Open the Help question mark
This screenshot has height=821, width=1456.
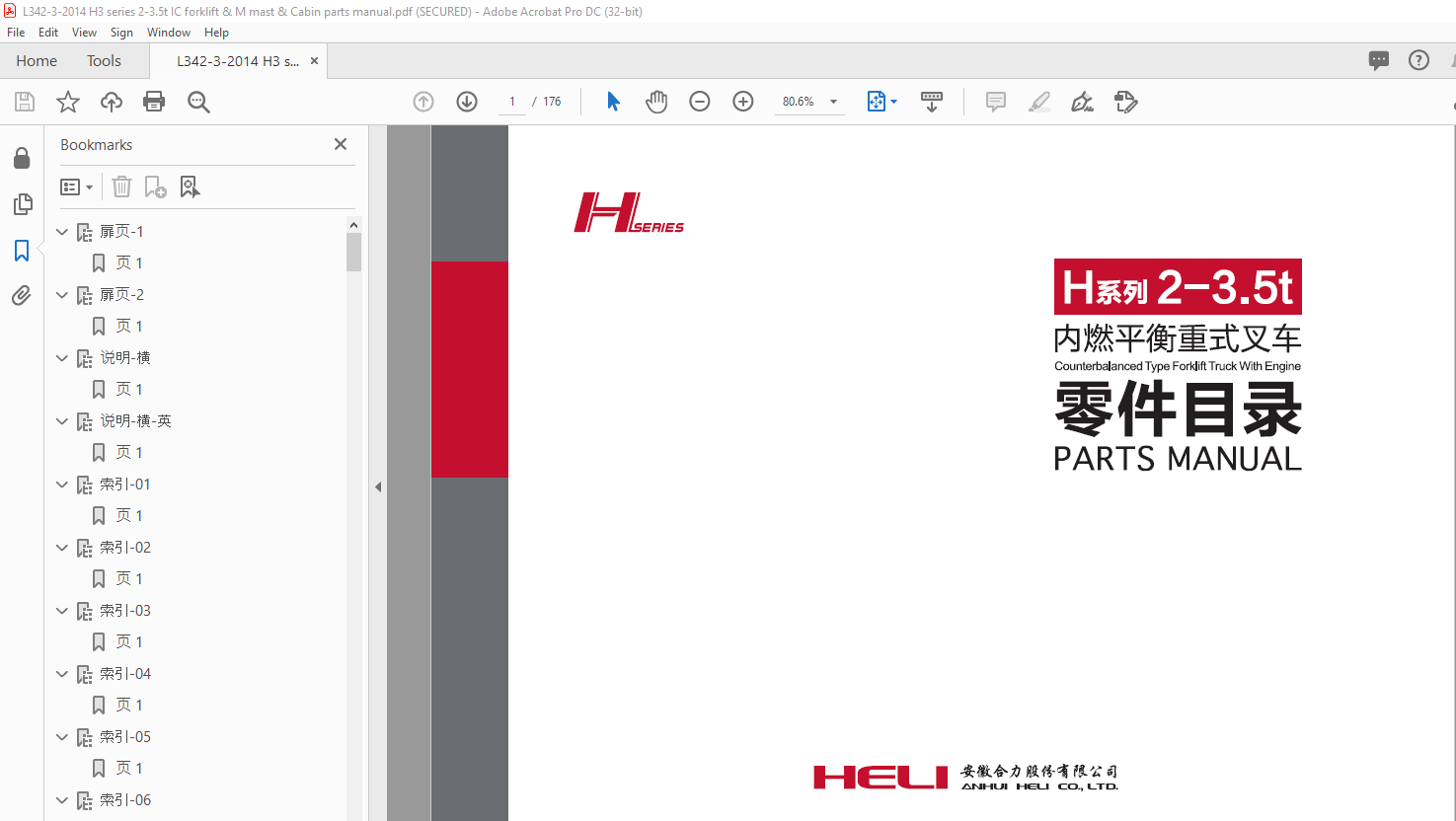pos(1418,60)
